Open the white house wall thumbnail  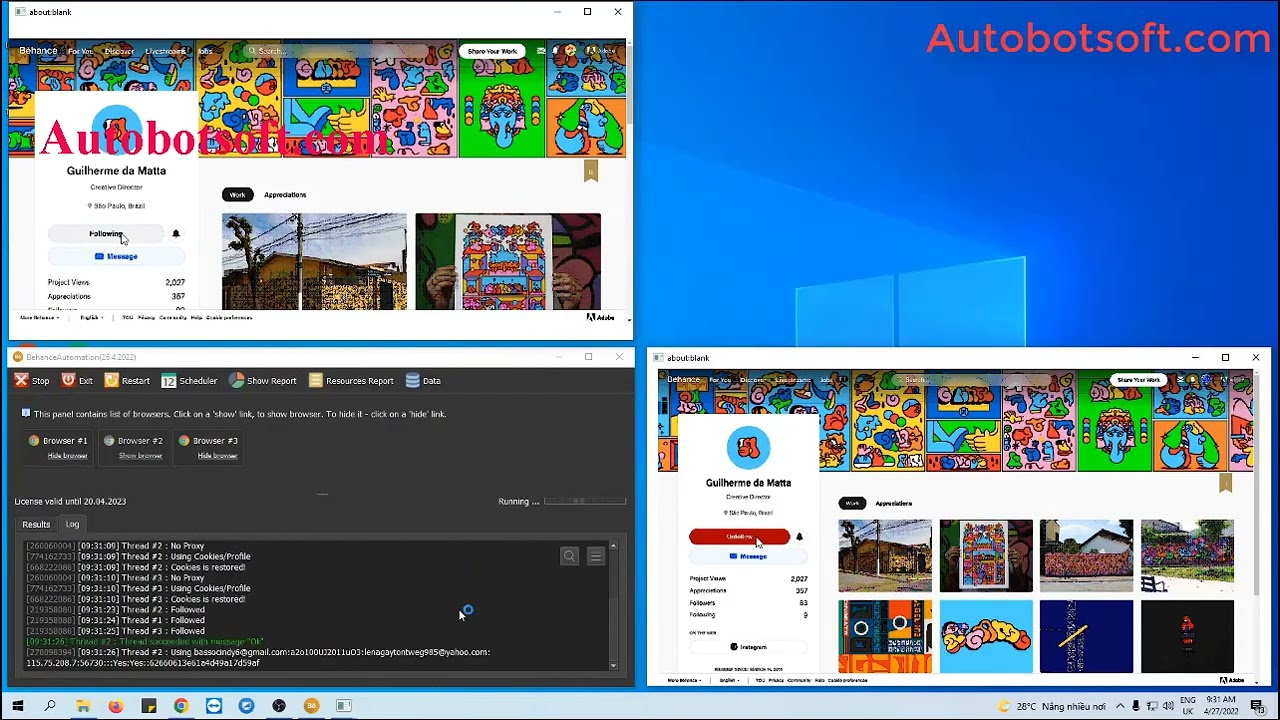(1086, 556)
